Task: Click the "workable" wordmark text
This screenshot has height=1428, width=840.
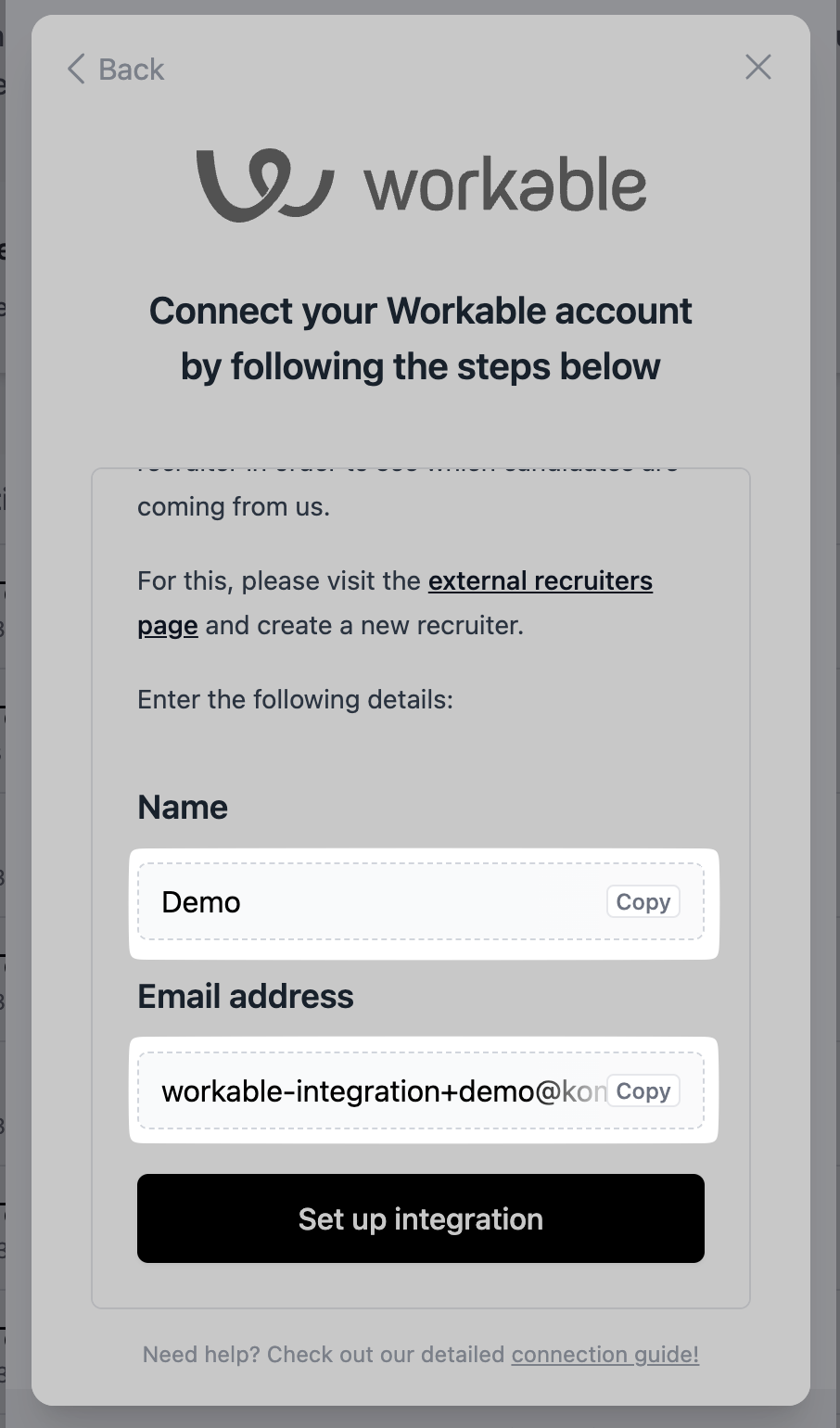Action: coord(505,185)
